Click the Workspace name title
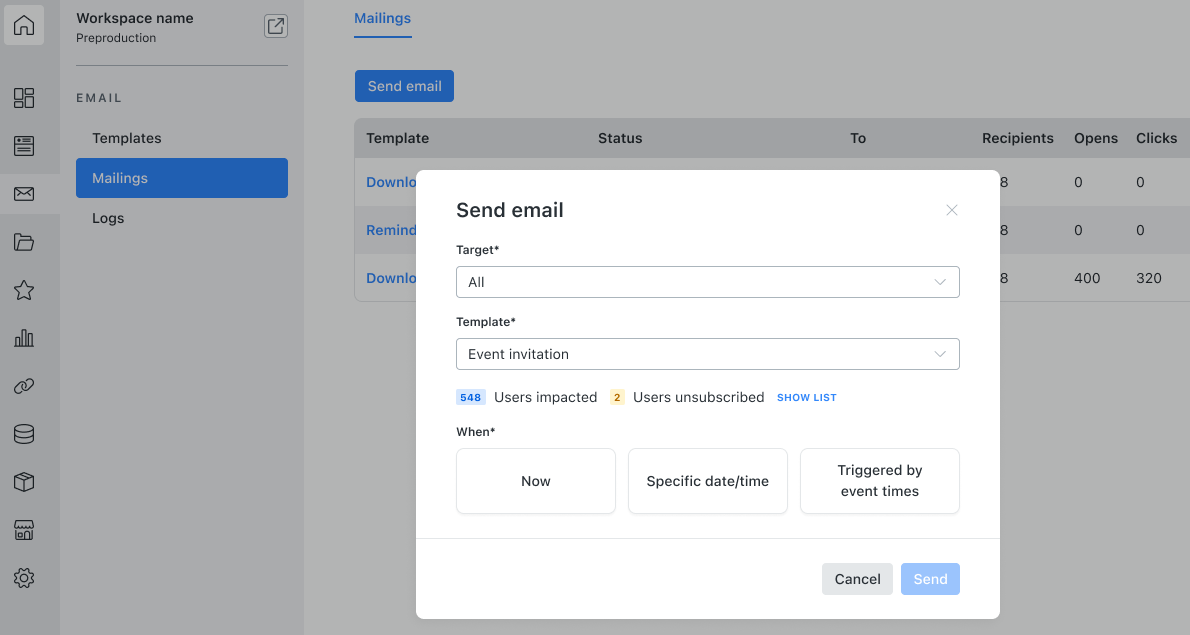The width and height of the screenshot is (1190, 635). pyautogui.click(x=134, y=18)
